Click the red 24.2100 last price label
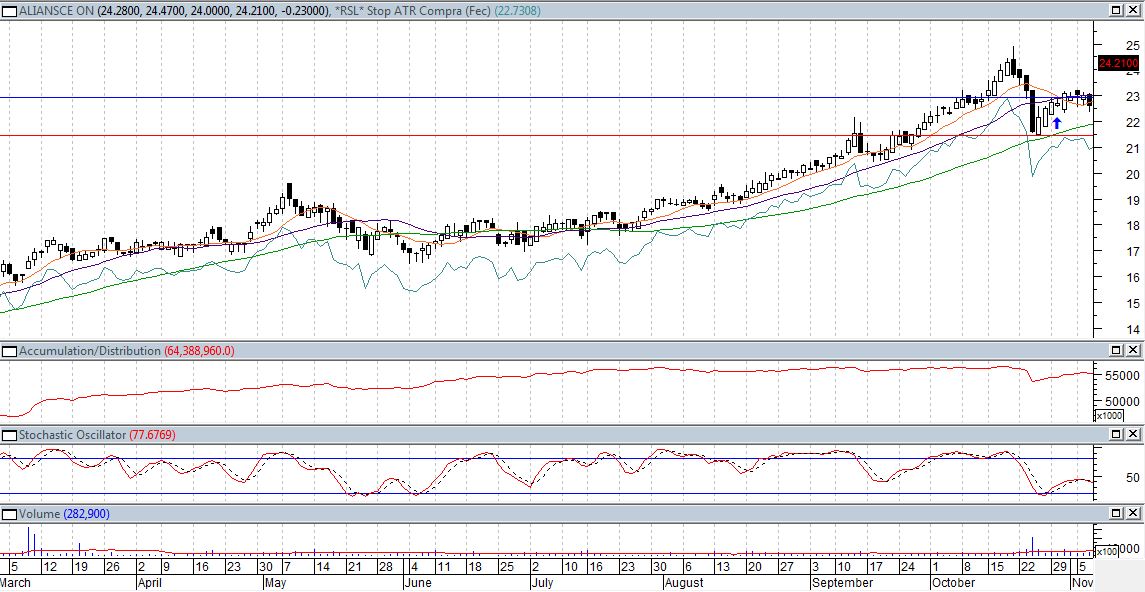The height and width of the screenshot is (592, 1145). [1118, 63]
